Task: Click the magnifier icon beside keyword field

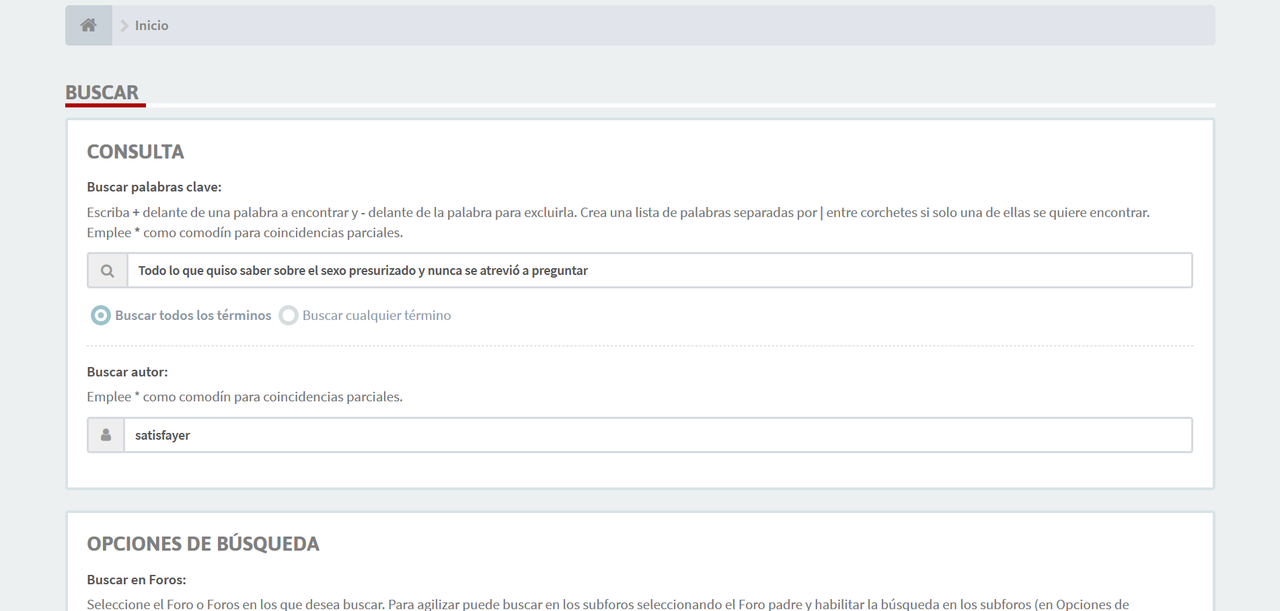Action: point(107,270)
